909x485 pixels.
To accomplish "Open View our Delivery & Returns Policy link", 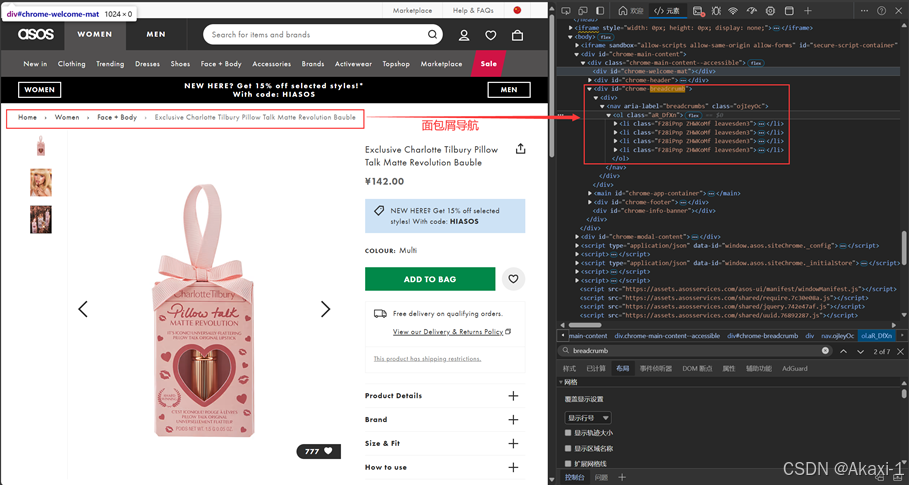I will click(448, 331).
